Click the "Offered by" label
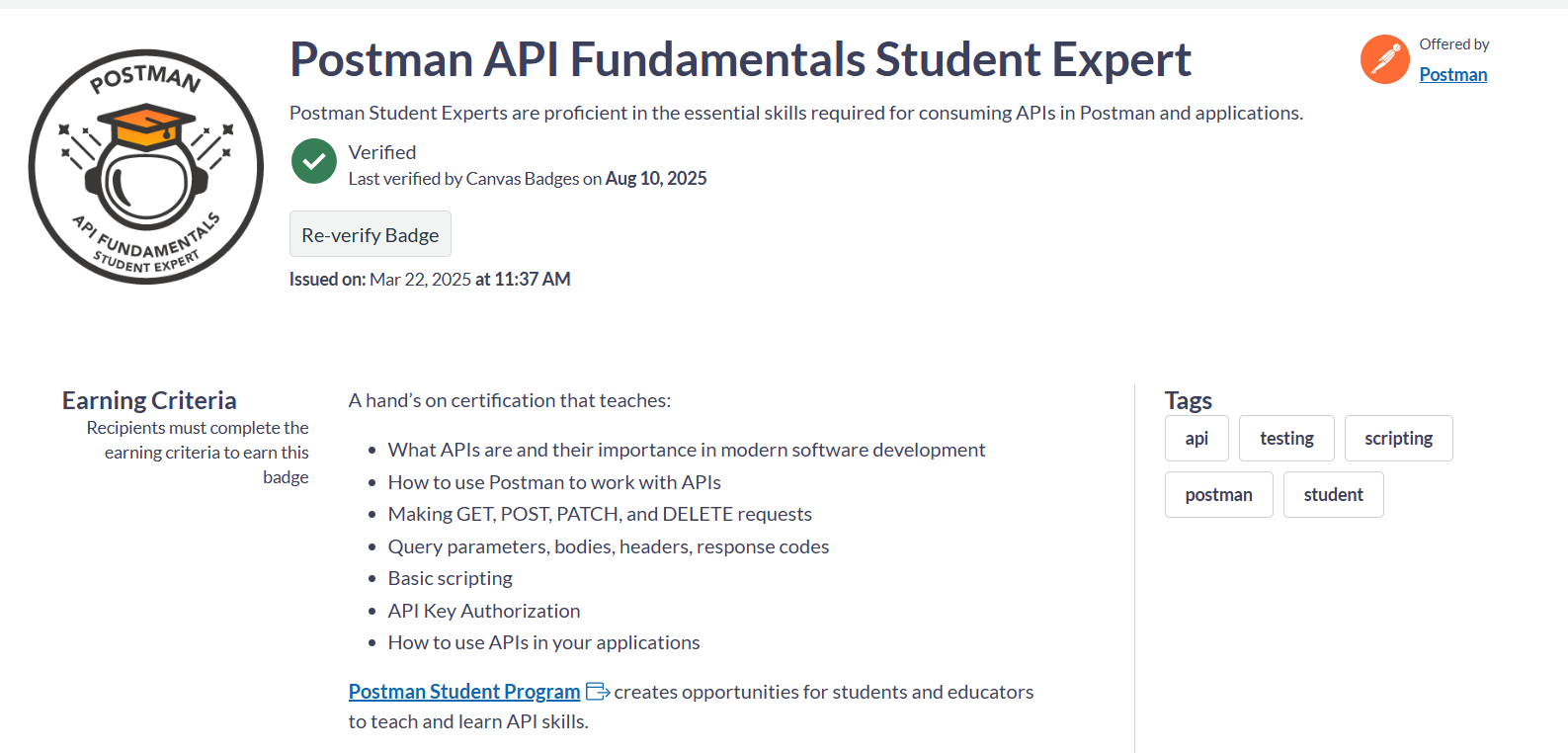The image size is (1568, 753). 1453,44
